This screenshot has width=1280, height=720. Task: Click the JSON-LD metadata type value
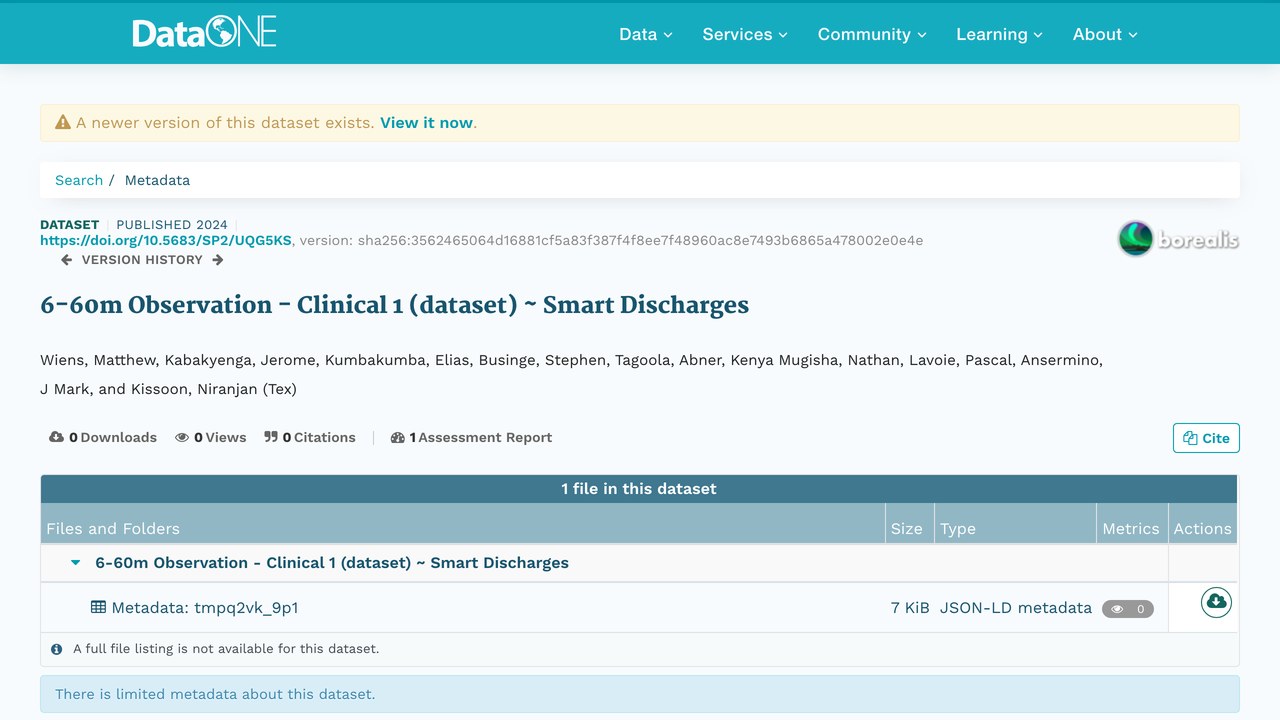coord(1016,607)
